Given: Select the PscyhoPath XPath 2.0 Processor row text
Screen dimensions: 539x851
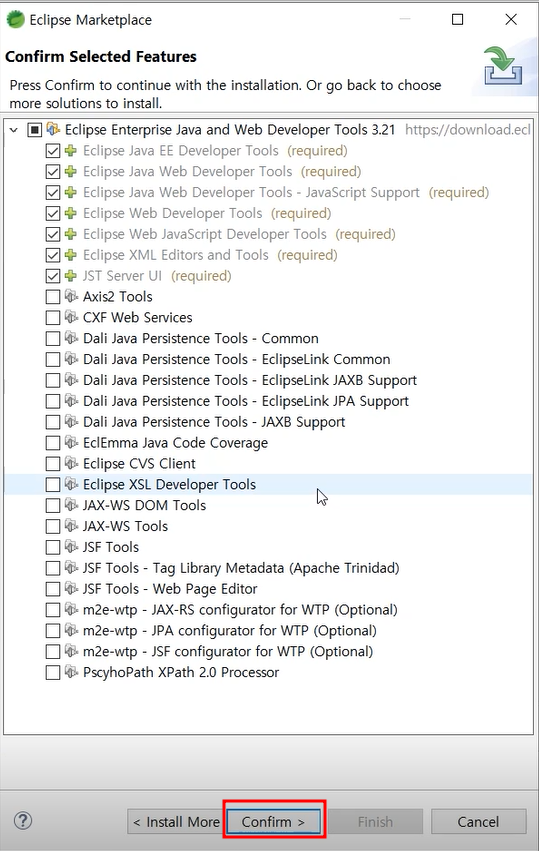Looking at the screenshot, I should coord(181,672).
